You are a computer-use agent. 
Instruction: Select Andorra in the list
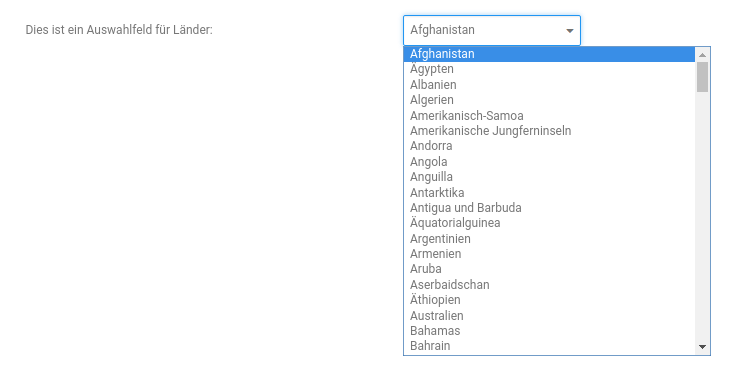coord(549,146)
